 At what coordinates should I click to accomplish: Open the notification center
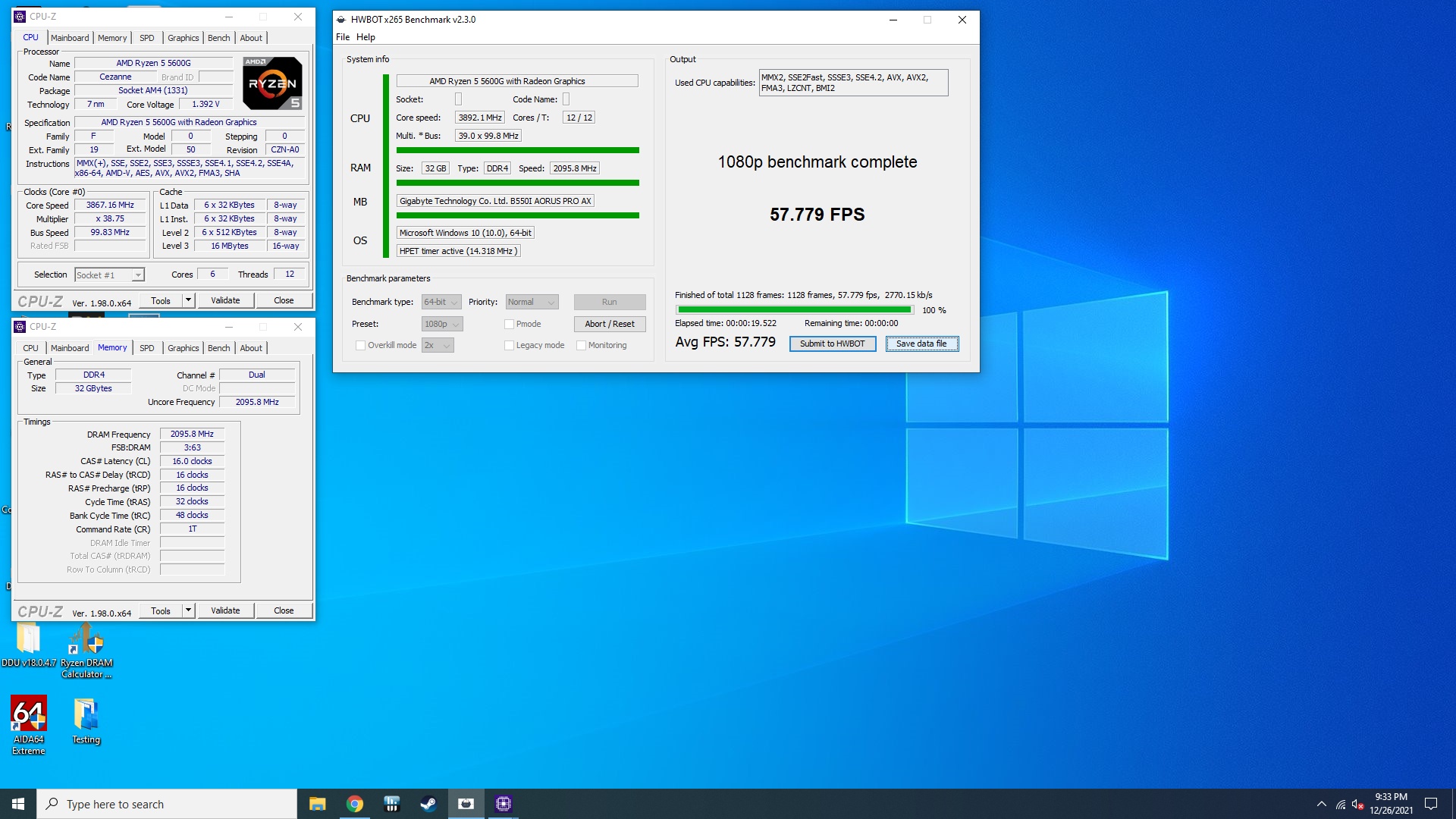[x=1431, y=804]
